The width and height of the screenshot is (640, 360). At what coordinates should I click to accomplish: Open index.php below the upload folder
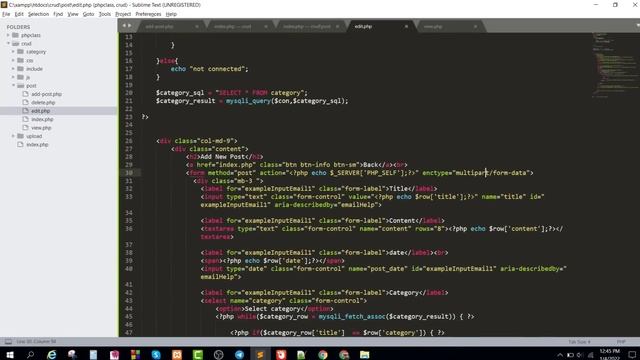coord(37,144)
